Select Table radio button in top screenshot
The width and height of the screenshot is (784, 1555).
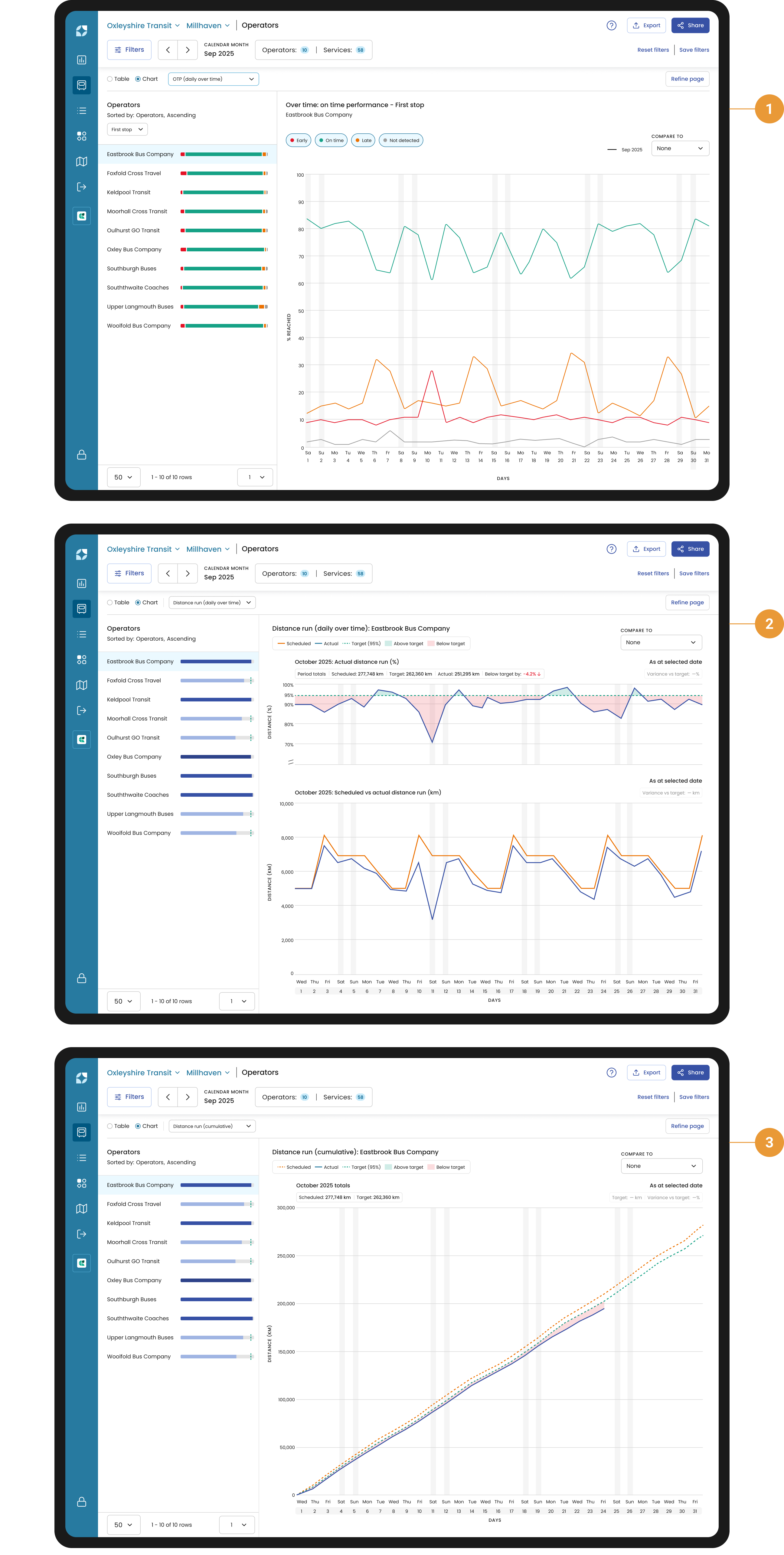click(x=110, y=79)
